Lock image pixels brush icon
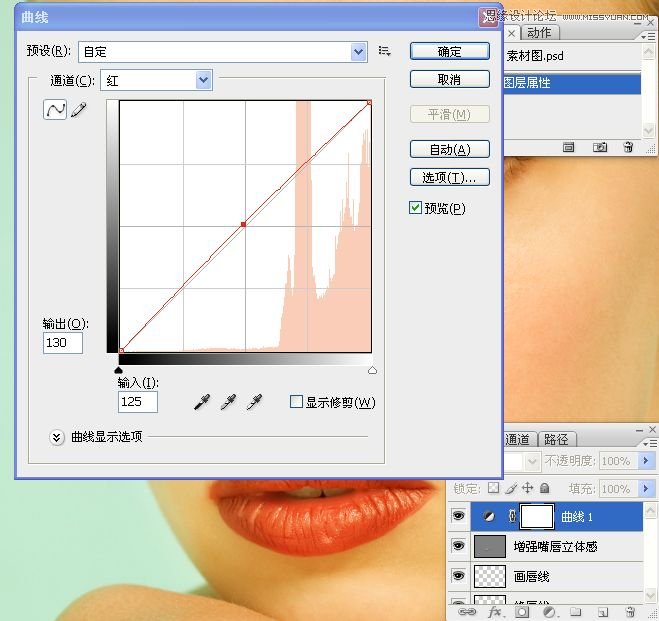 pyautogui.click(x=511, y=488)
